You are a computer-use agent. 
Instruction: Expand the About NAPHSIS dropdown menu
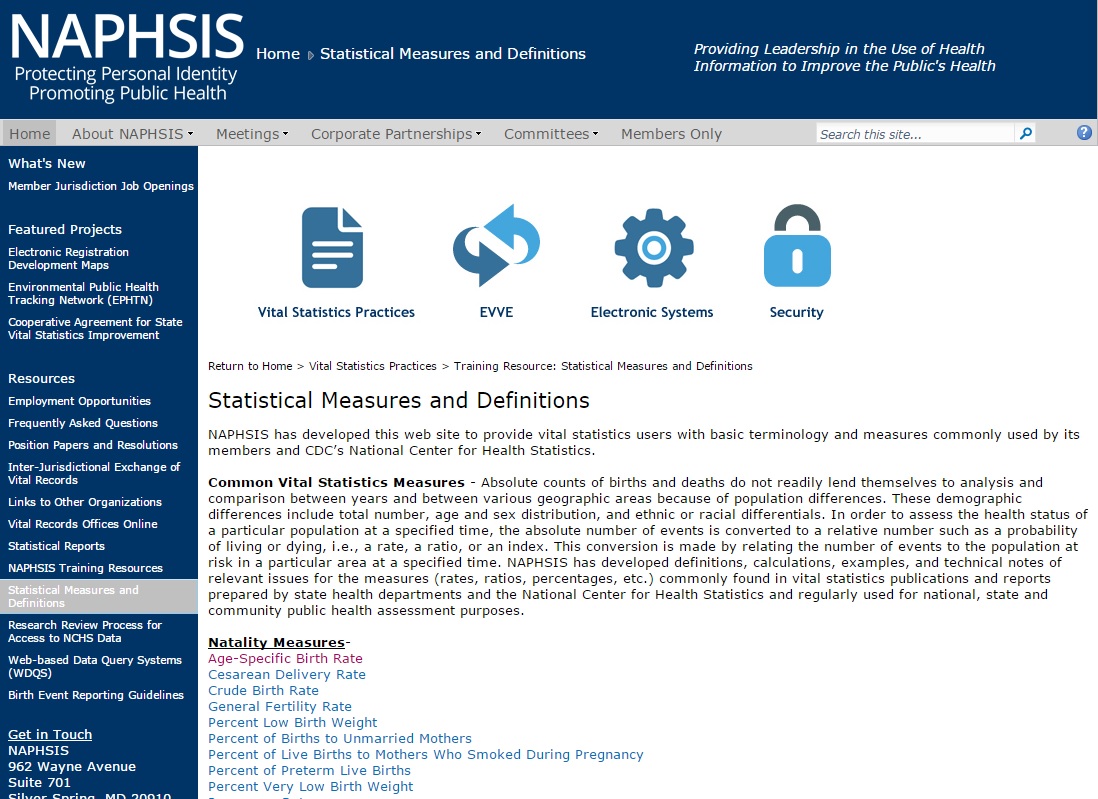click(132, 134)
